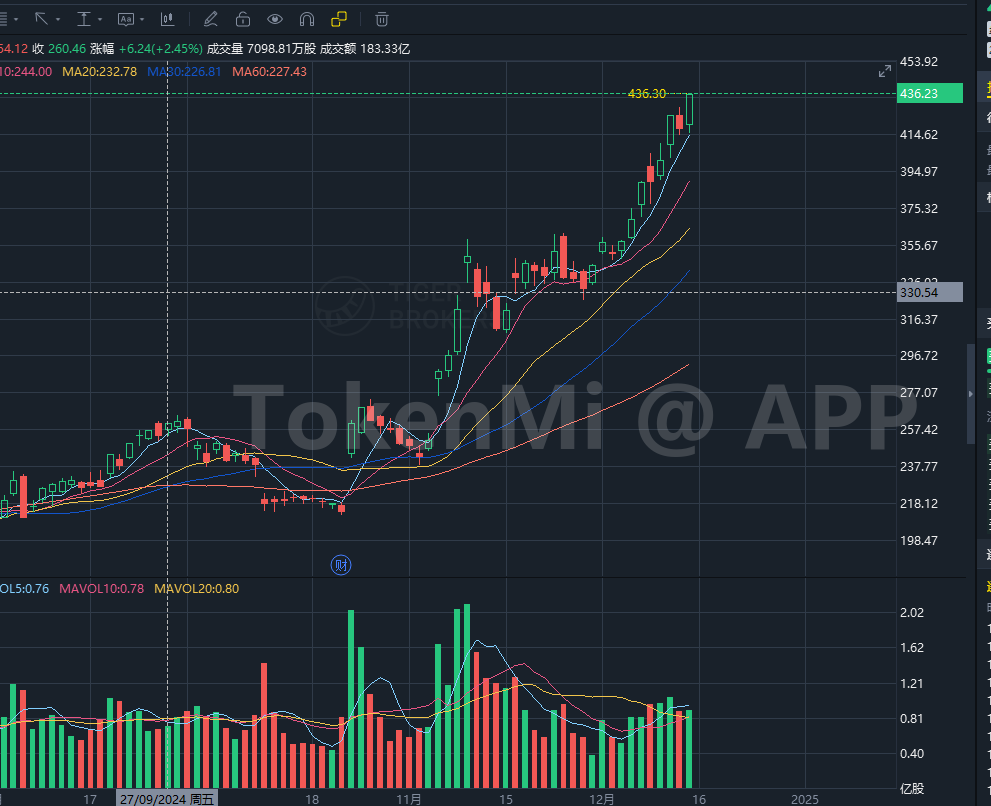Screen dimensions: 991x806
Task: Choose the text annotation tool
Action: coord(125,18)
